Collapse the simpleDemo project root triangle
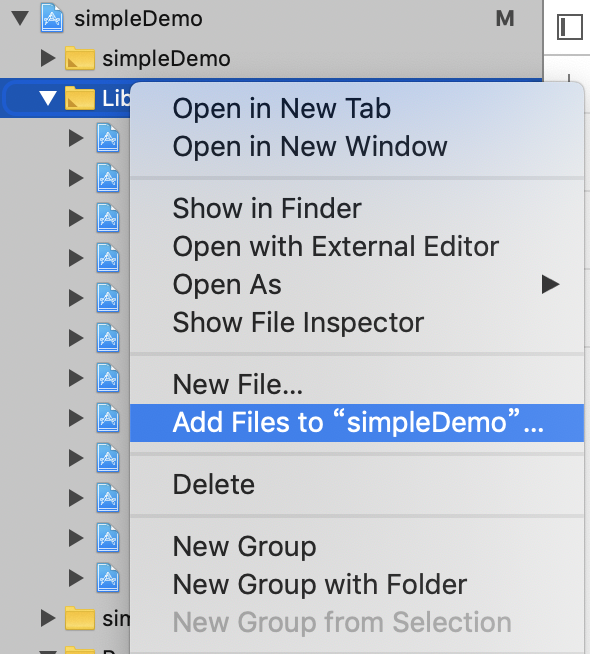The image size is (590, 654). point(20,18)
